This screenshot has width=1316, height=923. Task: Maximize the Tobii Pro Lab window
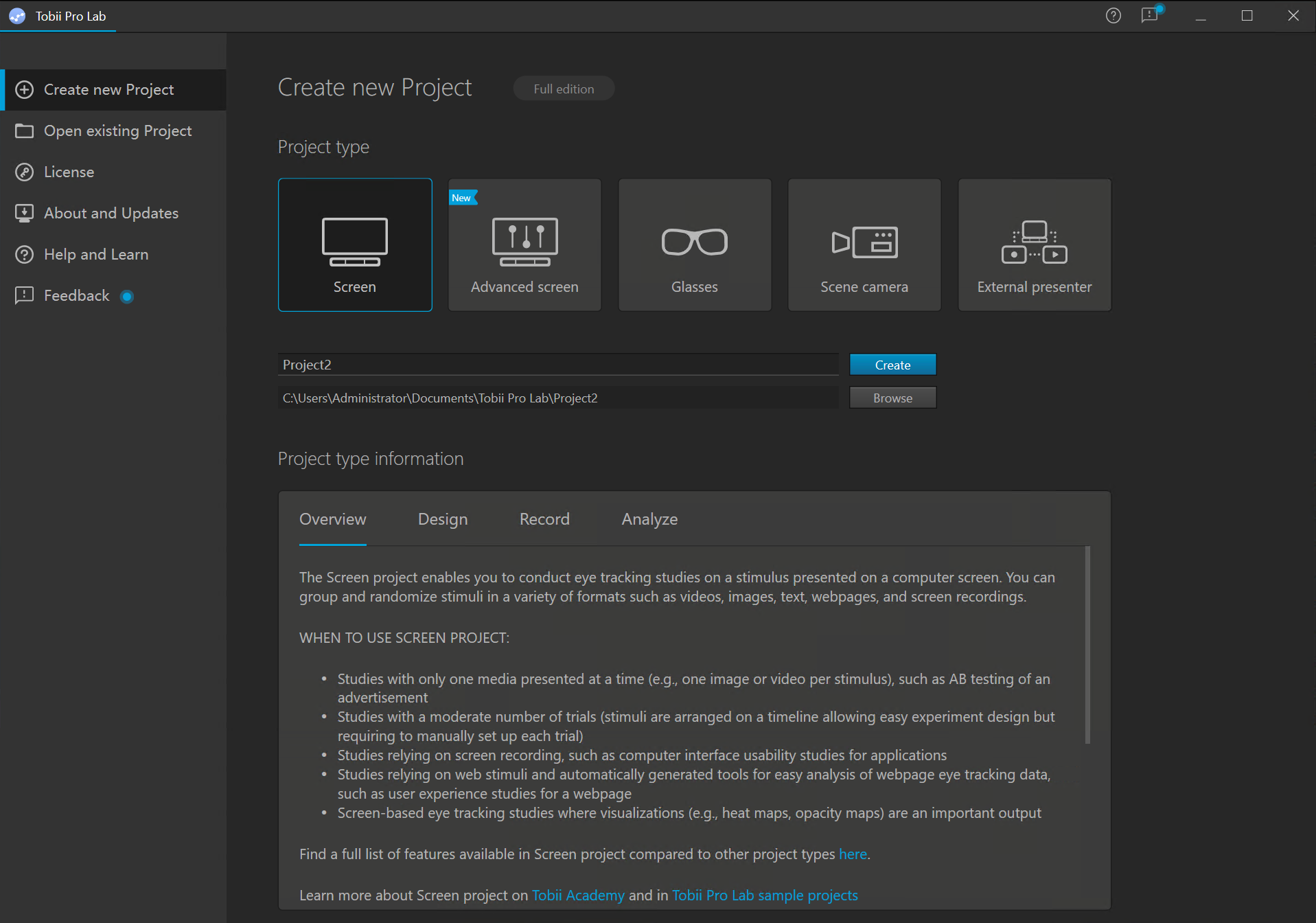pyautogui.click(x=1247, y=16)
